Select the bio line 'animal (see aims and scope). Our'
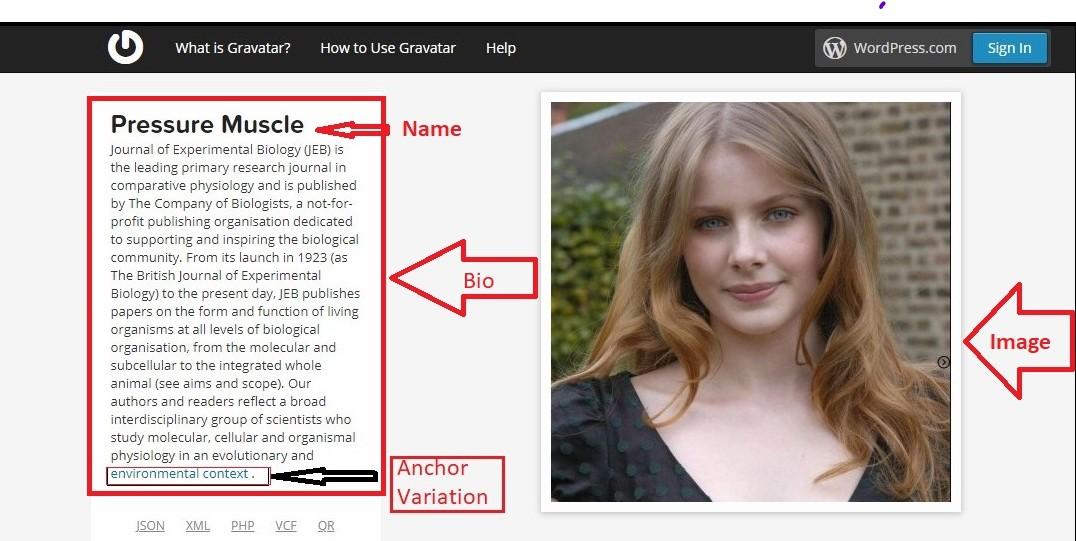Image resolution: width=1076 pixels, height=541 pixels. coord(211,383)
